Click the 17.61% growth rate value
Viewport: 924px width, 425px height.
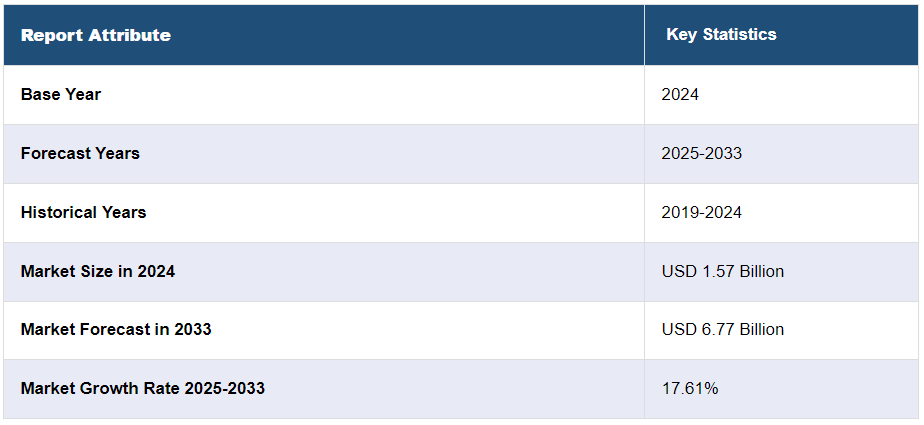pyautogui.click(x=689, y=388)
